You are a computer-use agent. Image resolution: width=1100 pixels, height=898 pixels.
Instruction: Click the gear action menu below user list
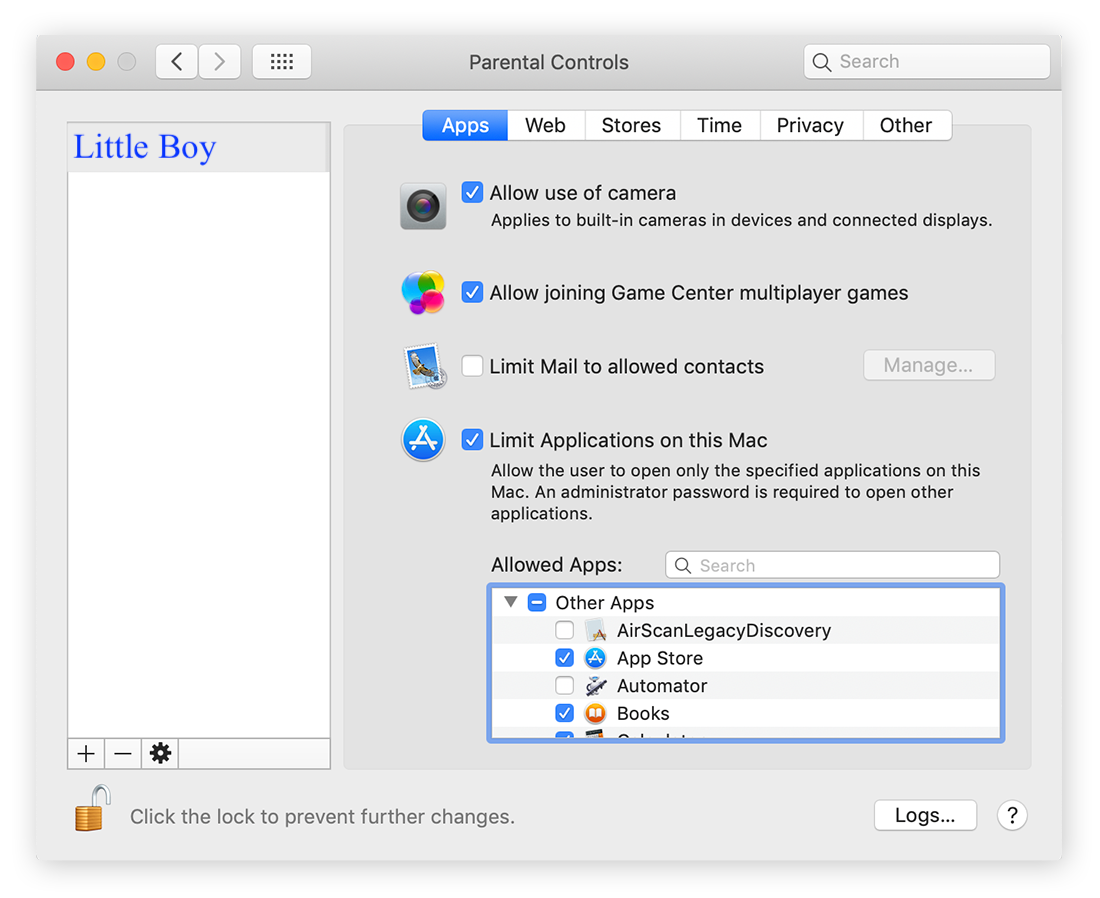pos(159,753)
